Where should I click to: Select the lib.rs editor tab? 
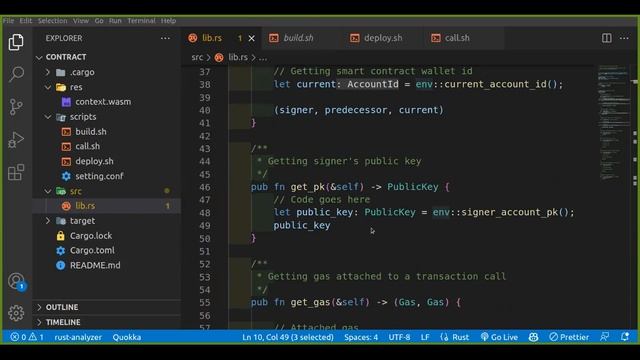coord(212,38)
